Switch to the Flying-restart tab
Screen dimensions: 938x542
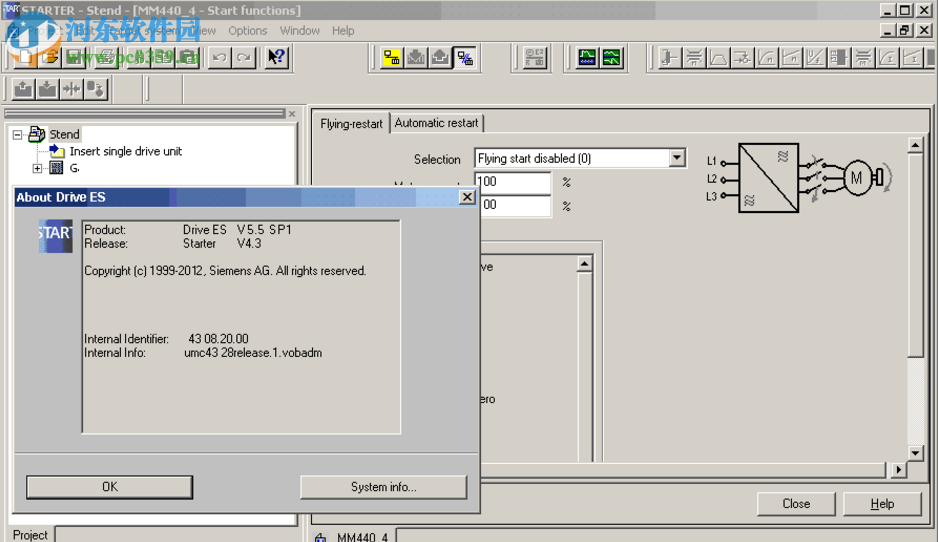pos(351,124)
